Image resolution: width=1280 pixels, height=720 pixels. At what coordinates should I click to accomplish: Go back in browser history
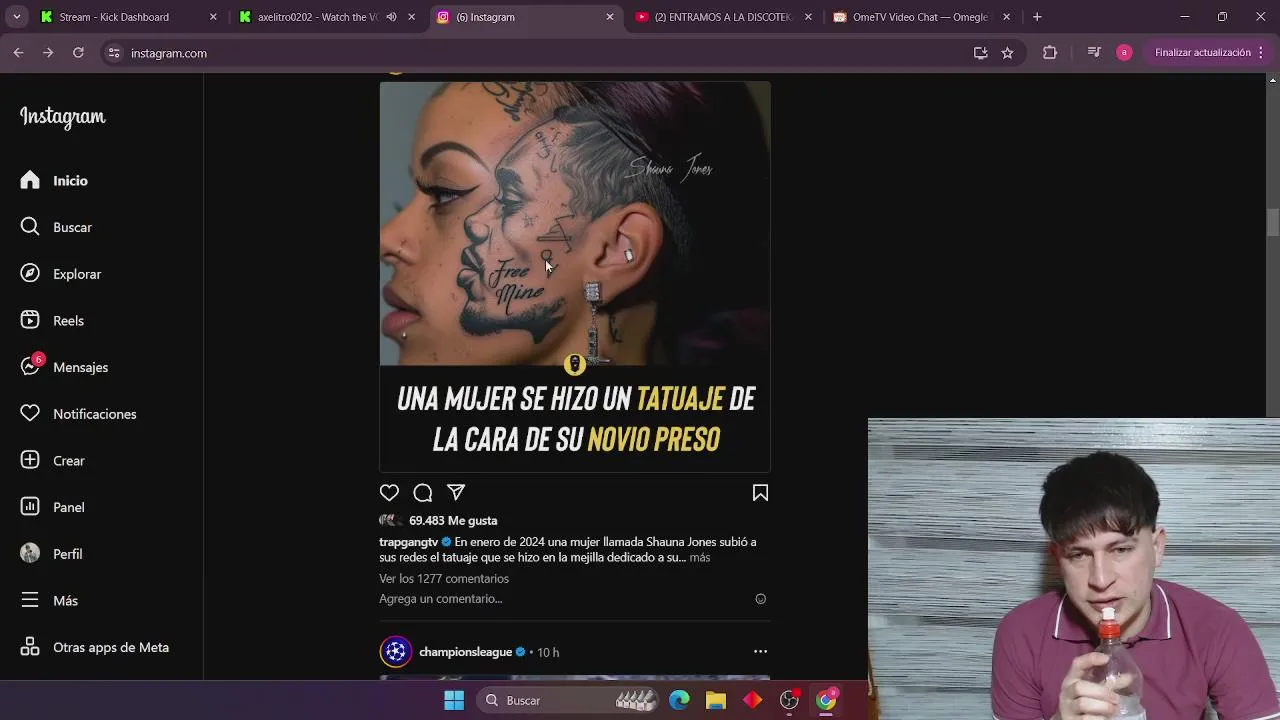point(18,53)
